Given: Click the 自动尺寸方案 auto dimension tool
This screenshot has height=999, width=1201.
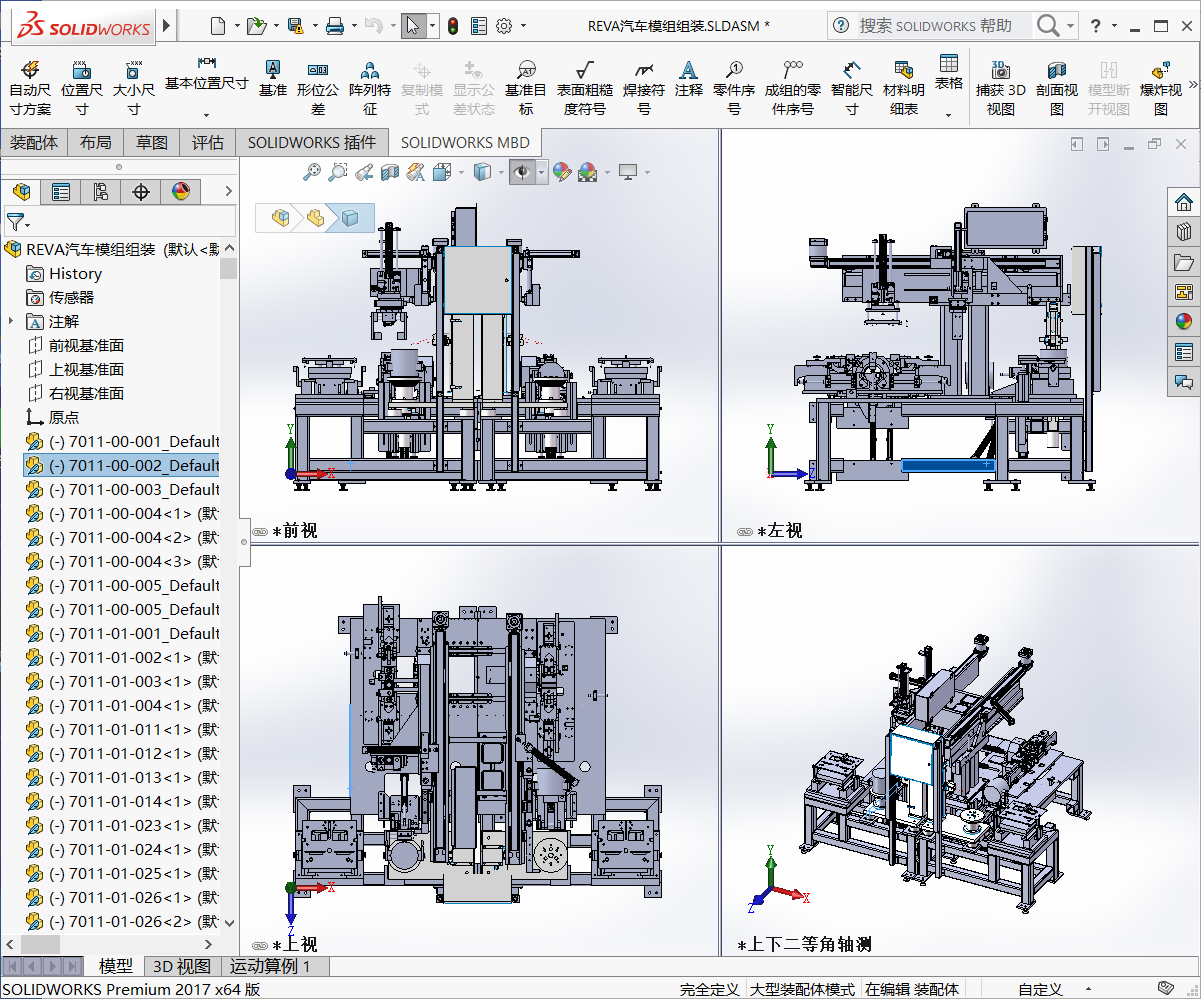Looking at the screenshot, I should point(30,87).
